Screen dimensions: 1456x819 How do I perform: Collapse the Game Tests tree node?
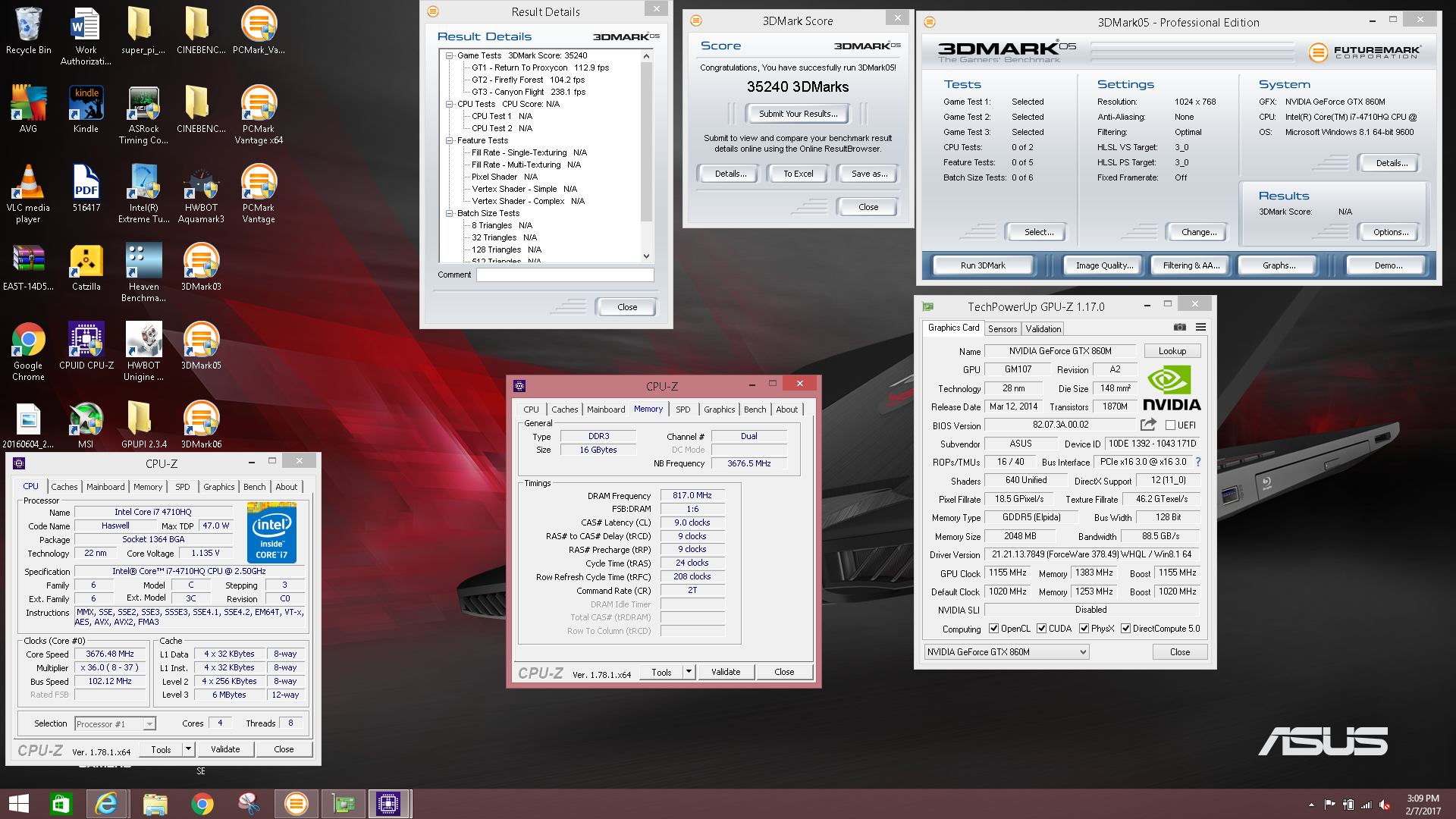tap(449, 55)
